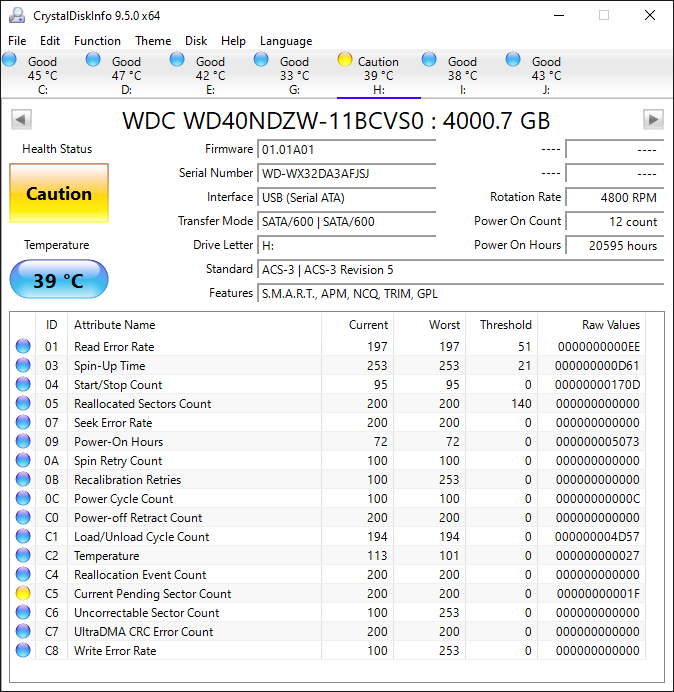
Task: Click status orb for Load/Unload Cycle Count
Action: (23, 536)
